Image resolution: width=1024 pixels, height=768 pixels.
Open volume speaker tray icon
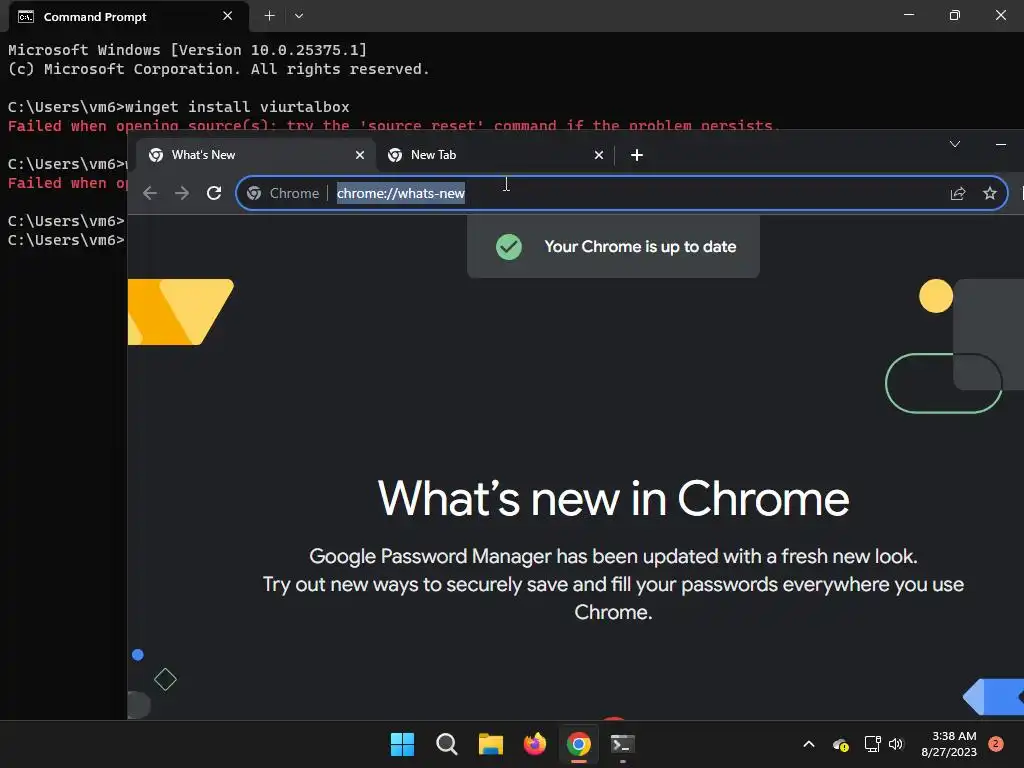coord(895,744)
